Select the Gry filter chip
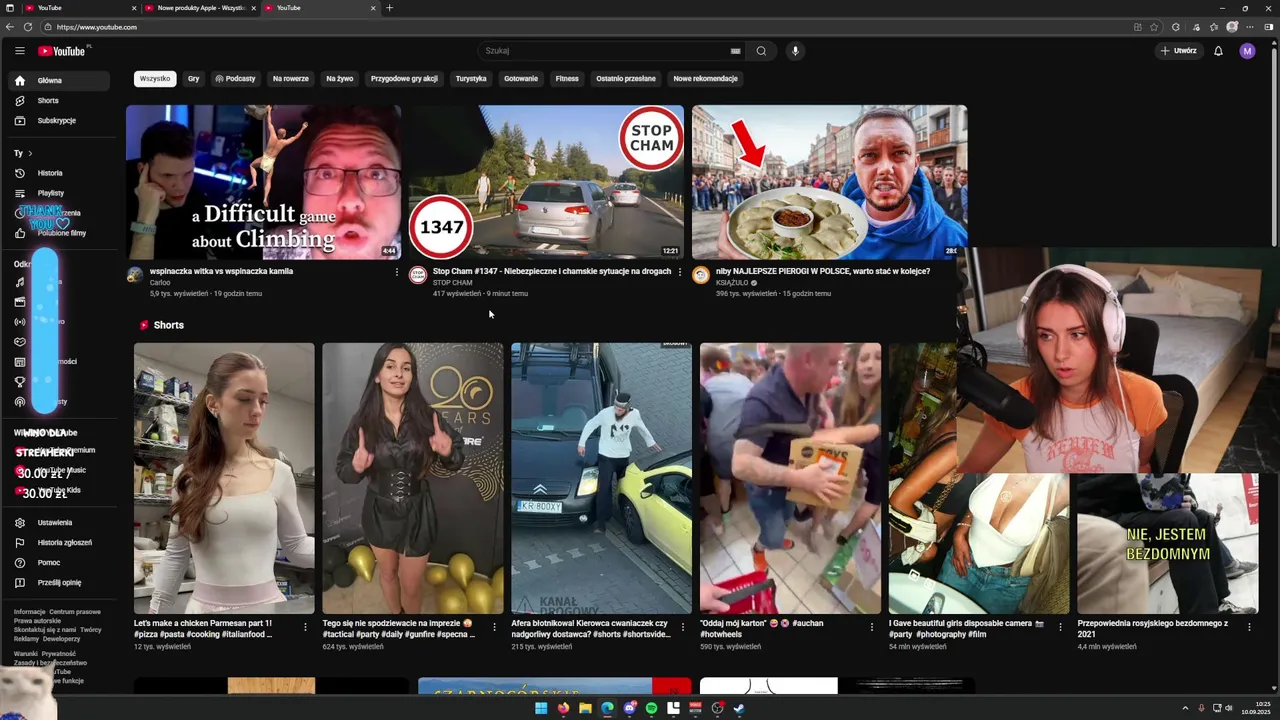 pyautogui.click(x=194, y=79)
